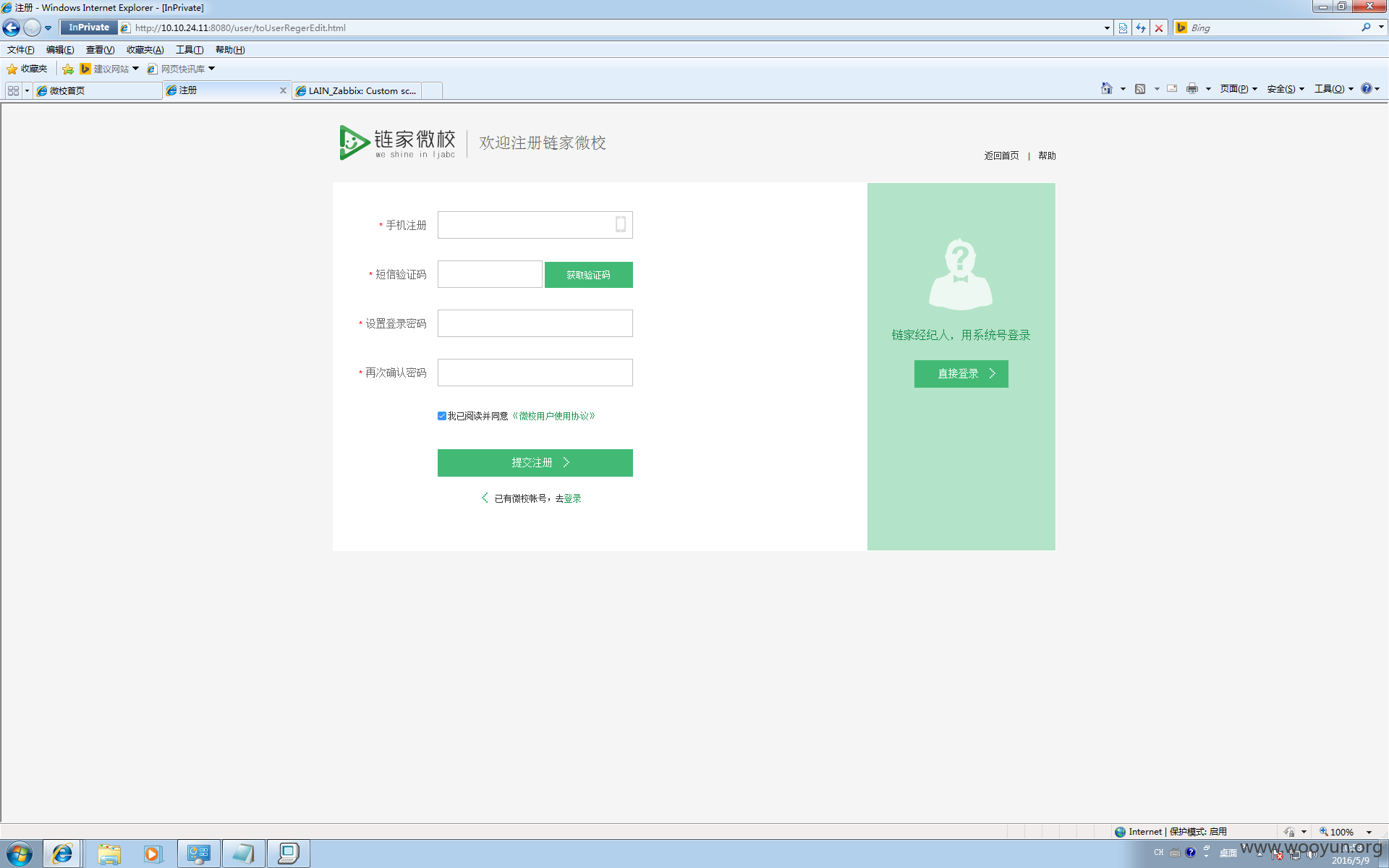
Task: Open a new blank tab
Action: click(432, 90)
